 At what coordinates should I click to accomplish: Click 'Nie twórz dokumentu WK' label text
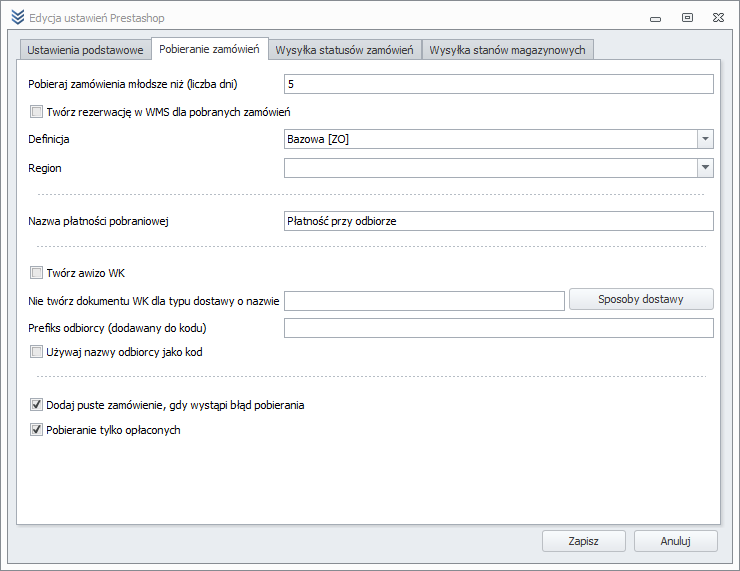[153, 301]
